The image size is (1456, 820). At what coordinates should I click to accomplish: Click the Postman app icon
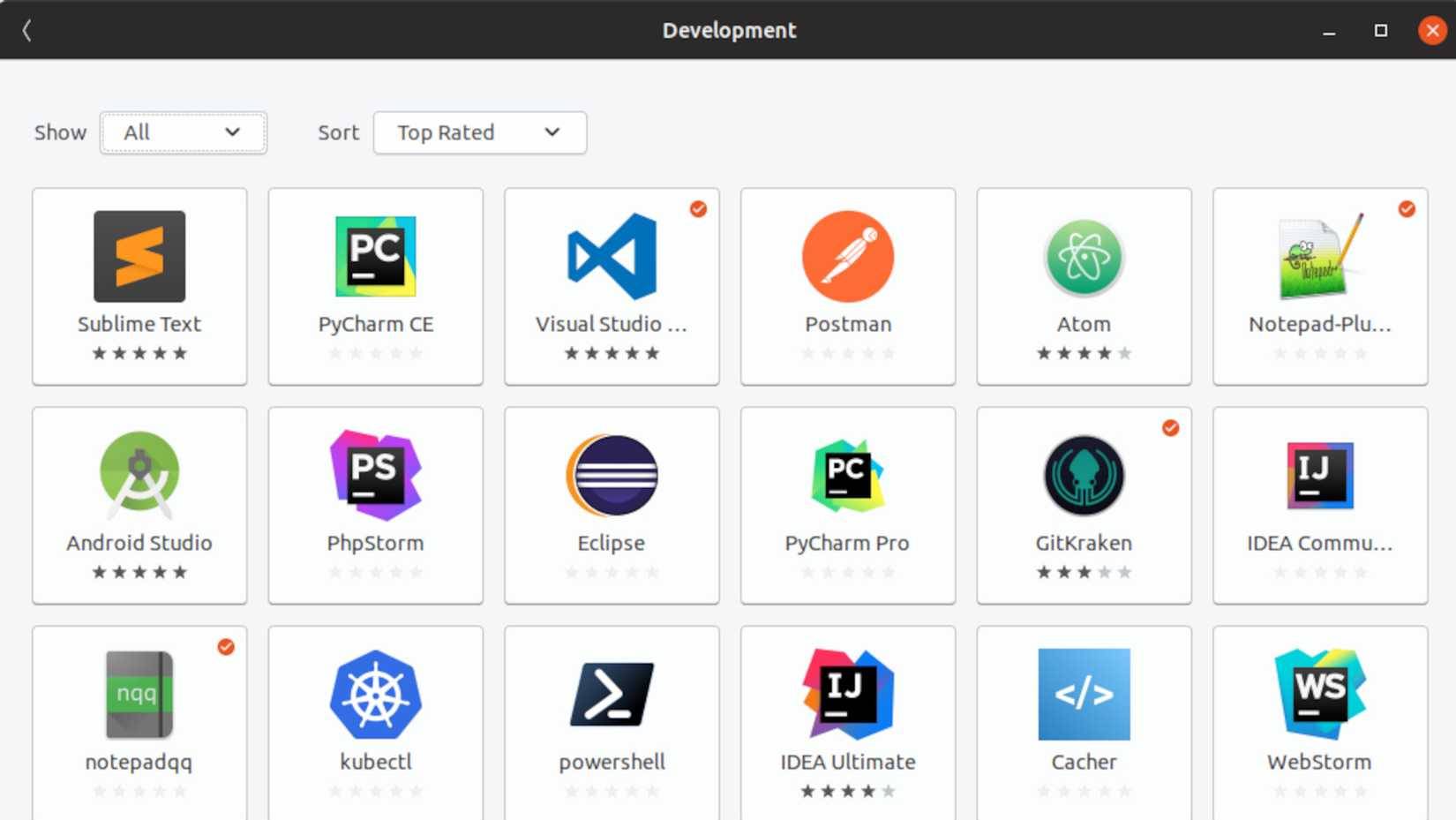pyautogui.click(x=847, y=258)
